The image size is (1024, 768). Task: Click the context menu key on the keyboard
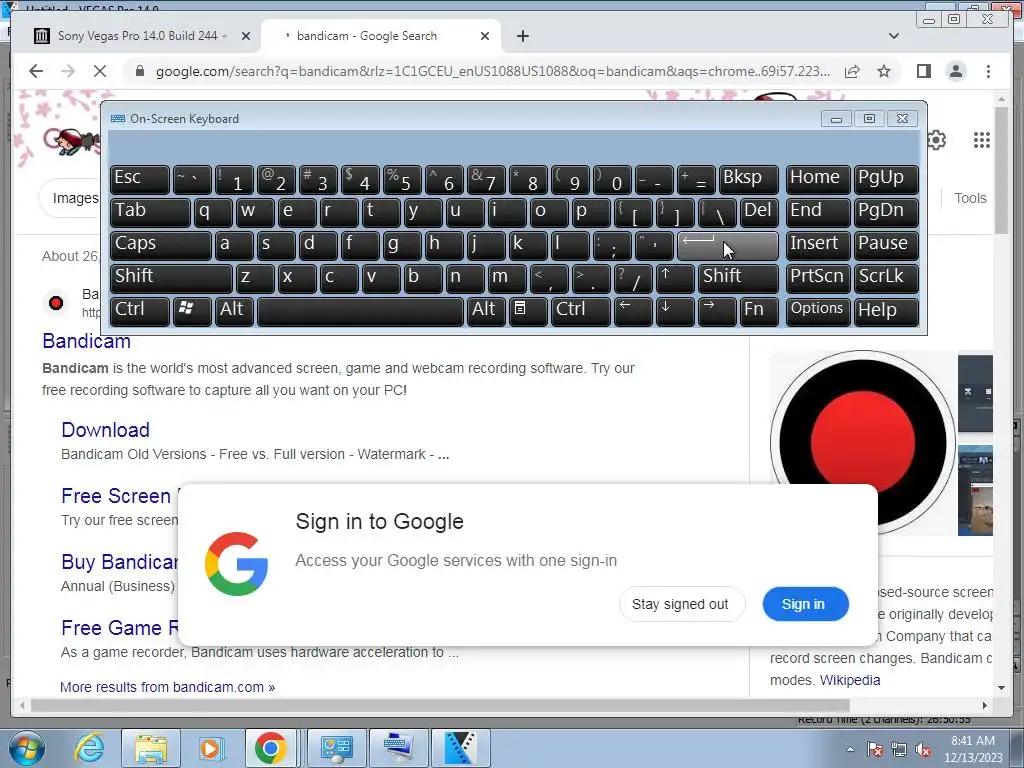(528, 310)
